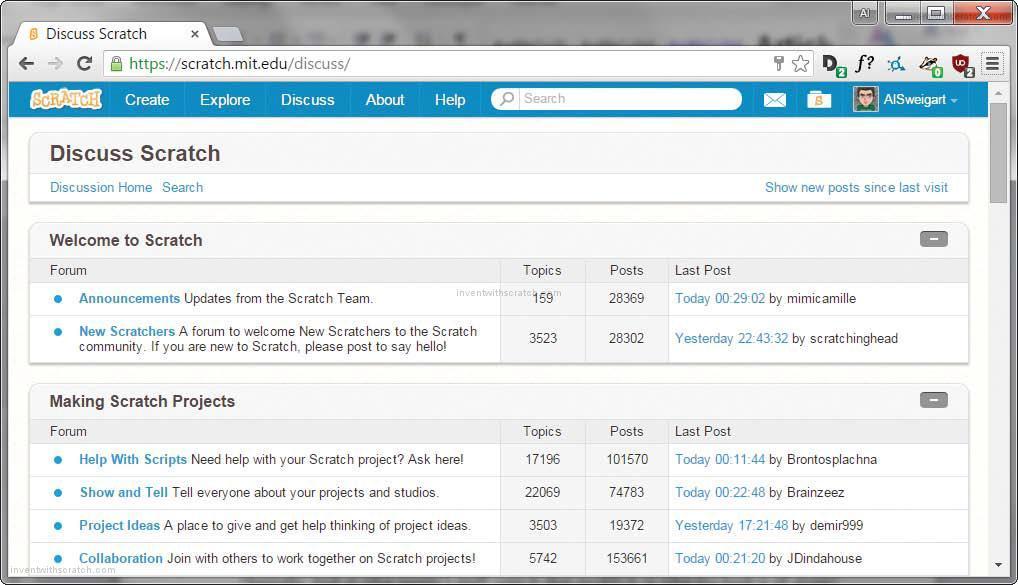Open last post 'Yesterday 17:21:48'
The height and width of the screenshot is (585, 1018).
731,525
